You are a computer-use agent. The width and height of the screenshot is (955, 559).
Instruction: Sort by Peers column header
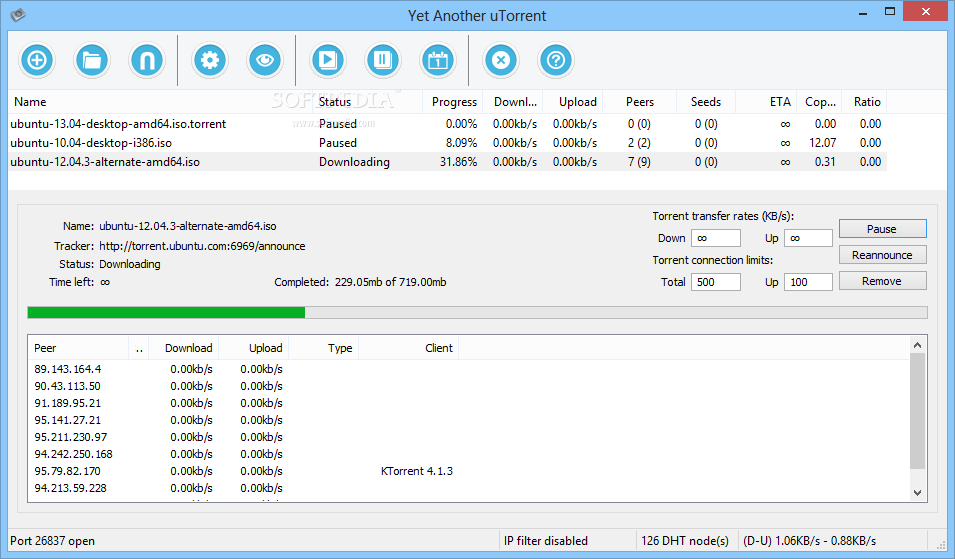pyautogui.click(x=640, y=102)
